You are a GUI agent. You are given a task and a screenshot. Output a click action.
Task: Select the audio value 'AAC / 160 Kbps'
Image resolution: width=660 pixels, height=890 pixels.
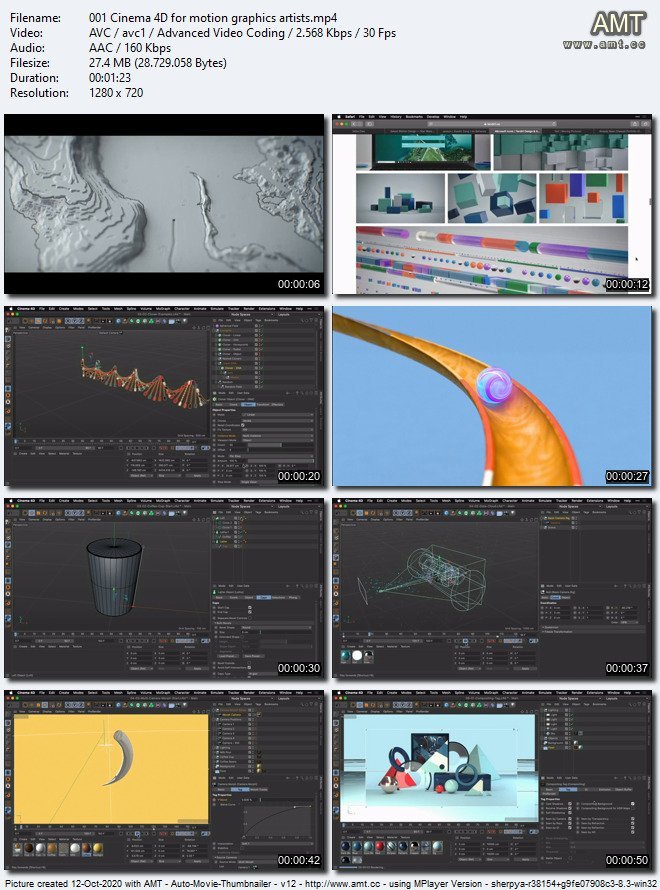coord(130,48)
